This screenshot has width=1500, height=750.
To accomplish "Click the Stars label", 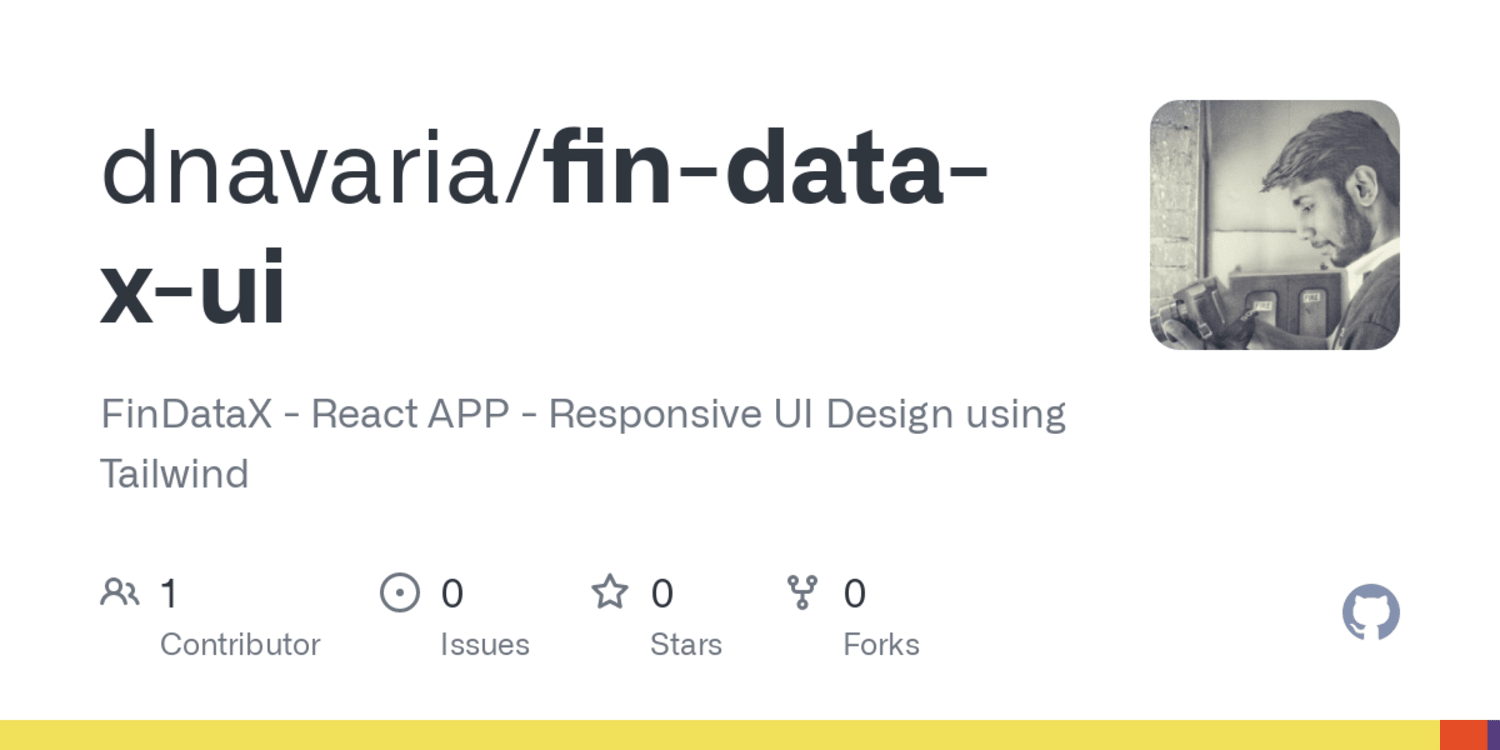I will 686,645.
